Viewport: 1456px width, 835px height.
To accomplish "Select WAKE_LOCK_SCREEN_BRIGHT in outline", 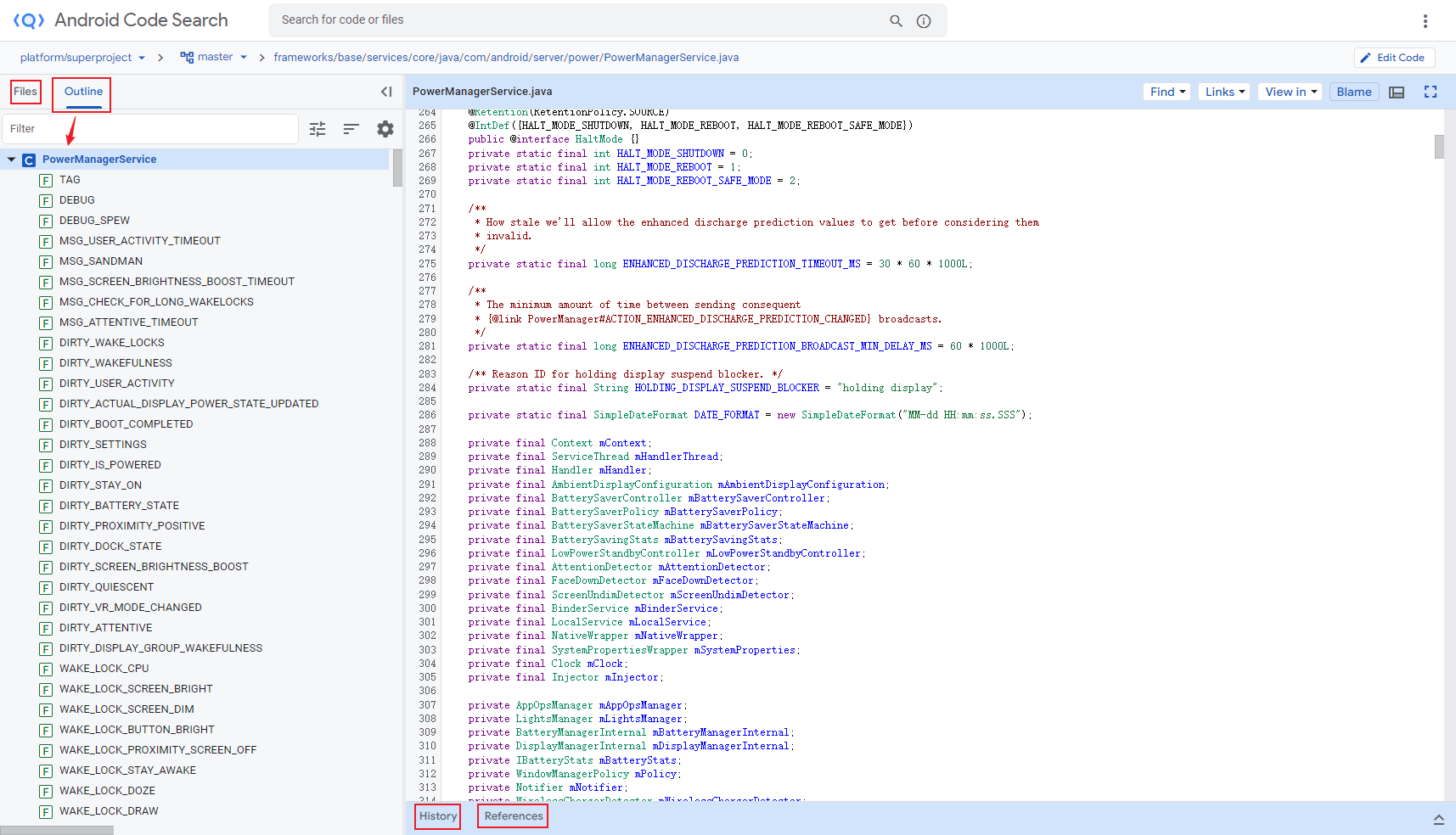I will pyautogui.click(x=136, y=689).
